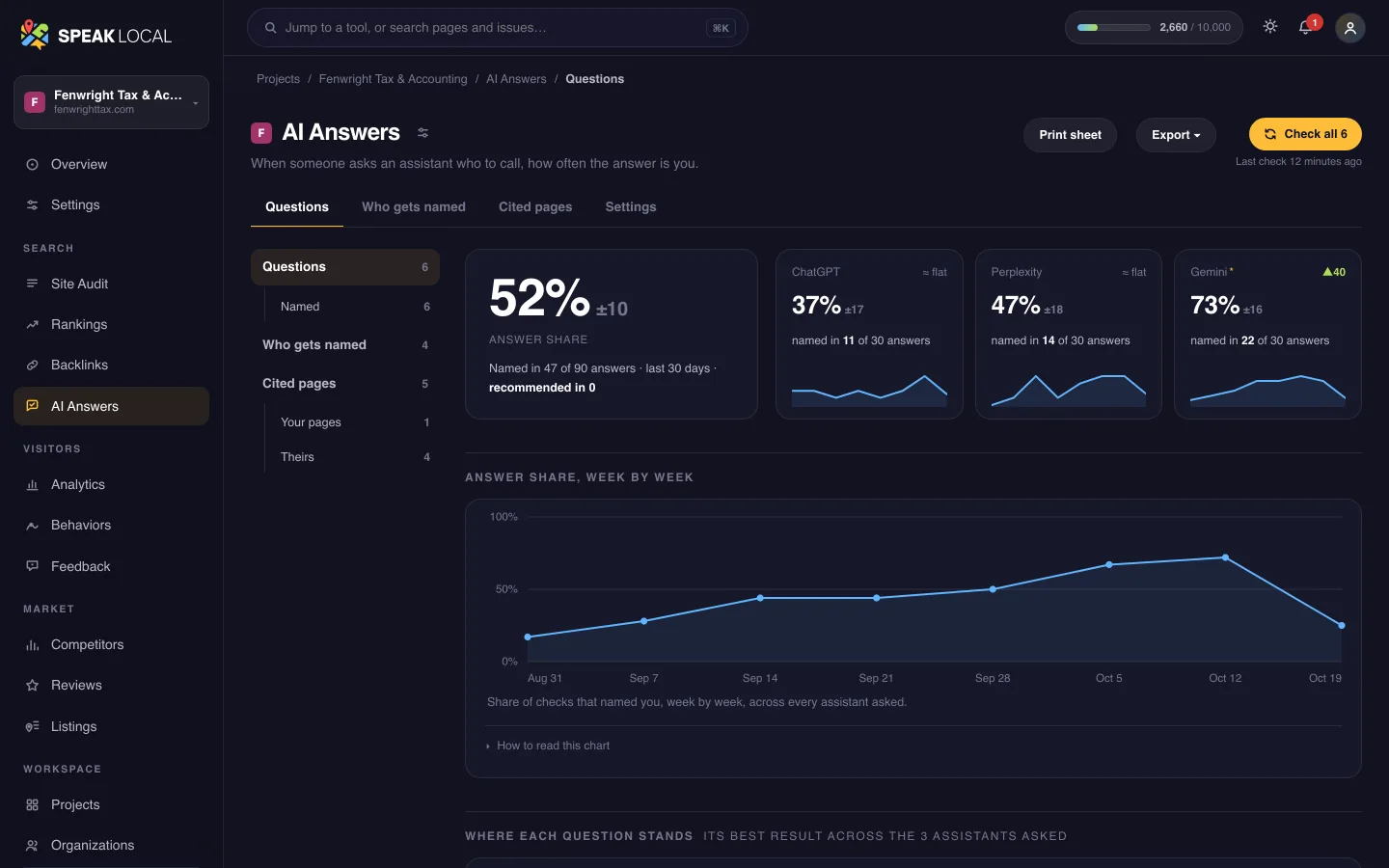Switch to the Who gets named tab
The height and width of the screenshot is (868, 1389).
coord(414,206)
